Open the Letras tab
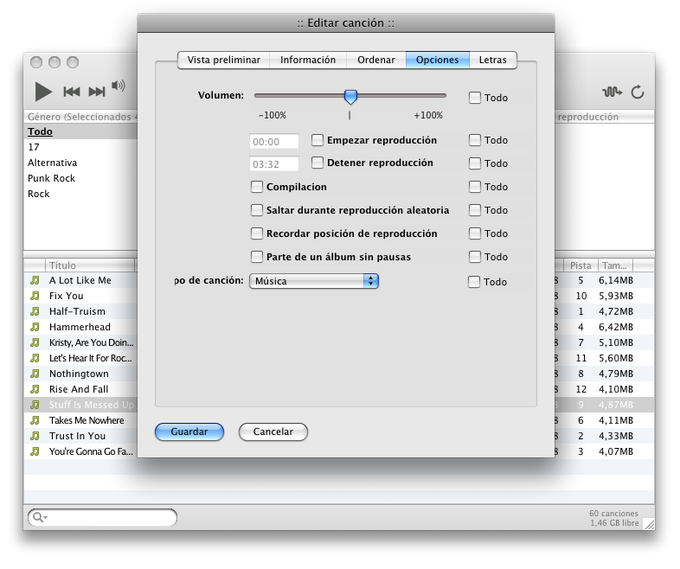The width and height of the screenshot is (680, 569). (x=493, y=60)
